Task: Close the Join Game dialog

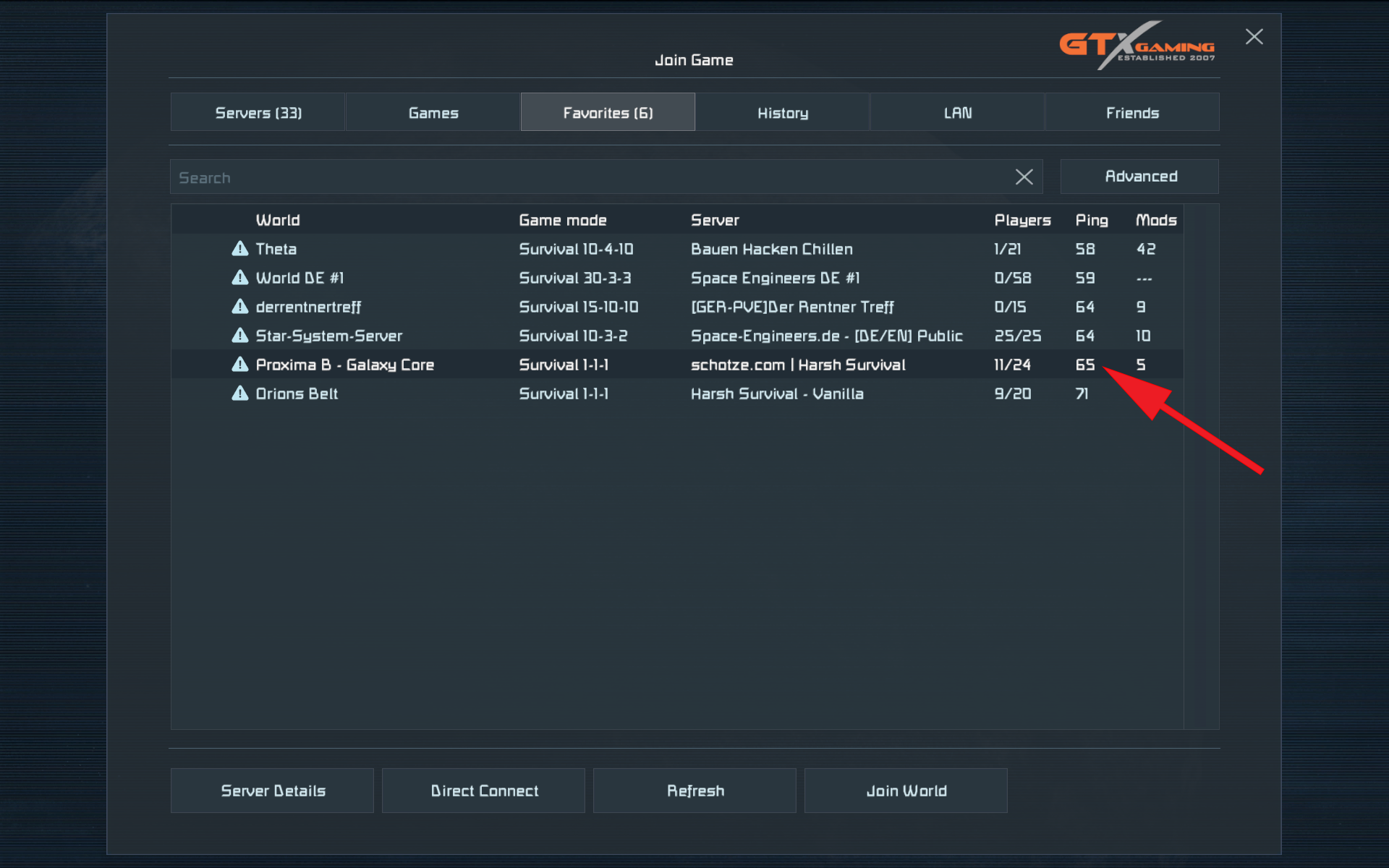Action: click(1254, 37)
